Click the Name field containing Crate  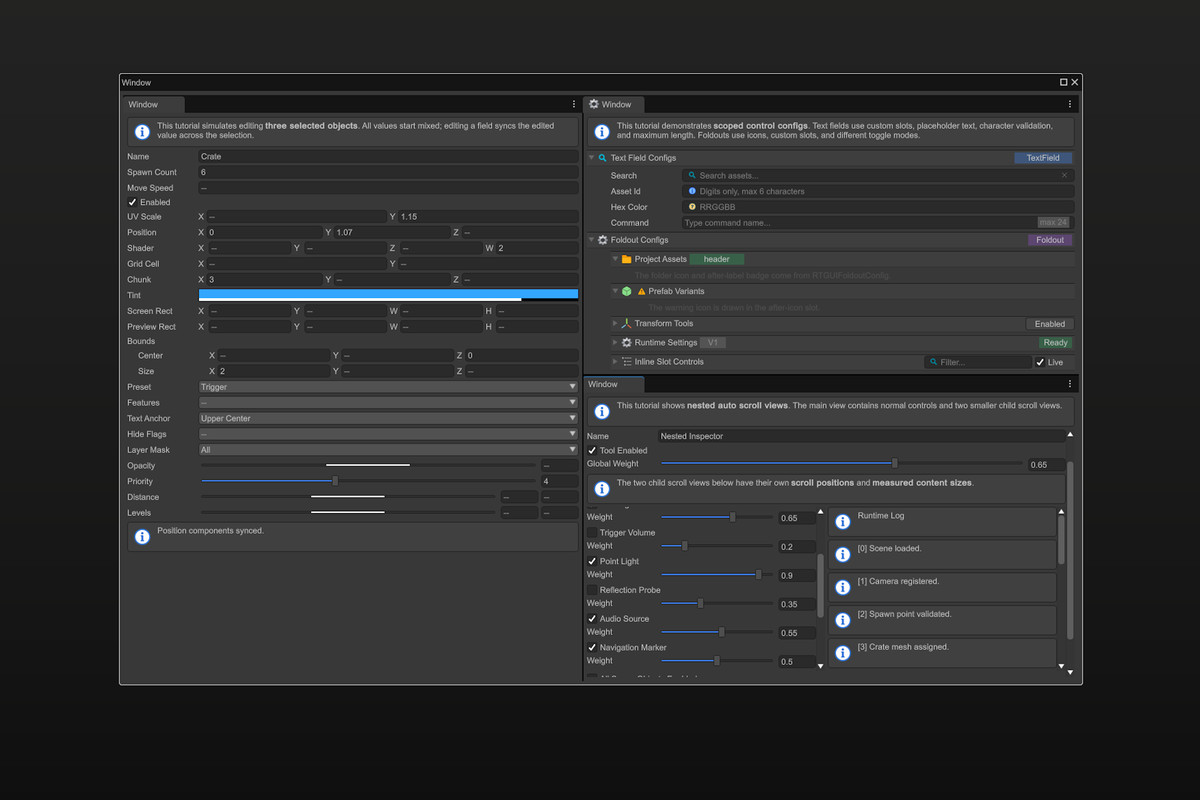388,156
